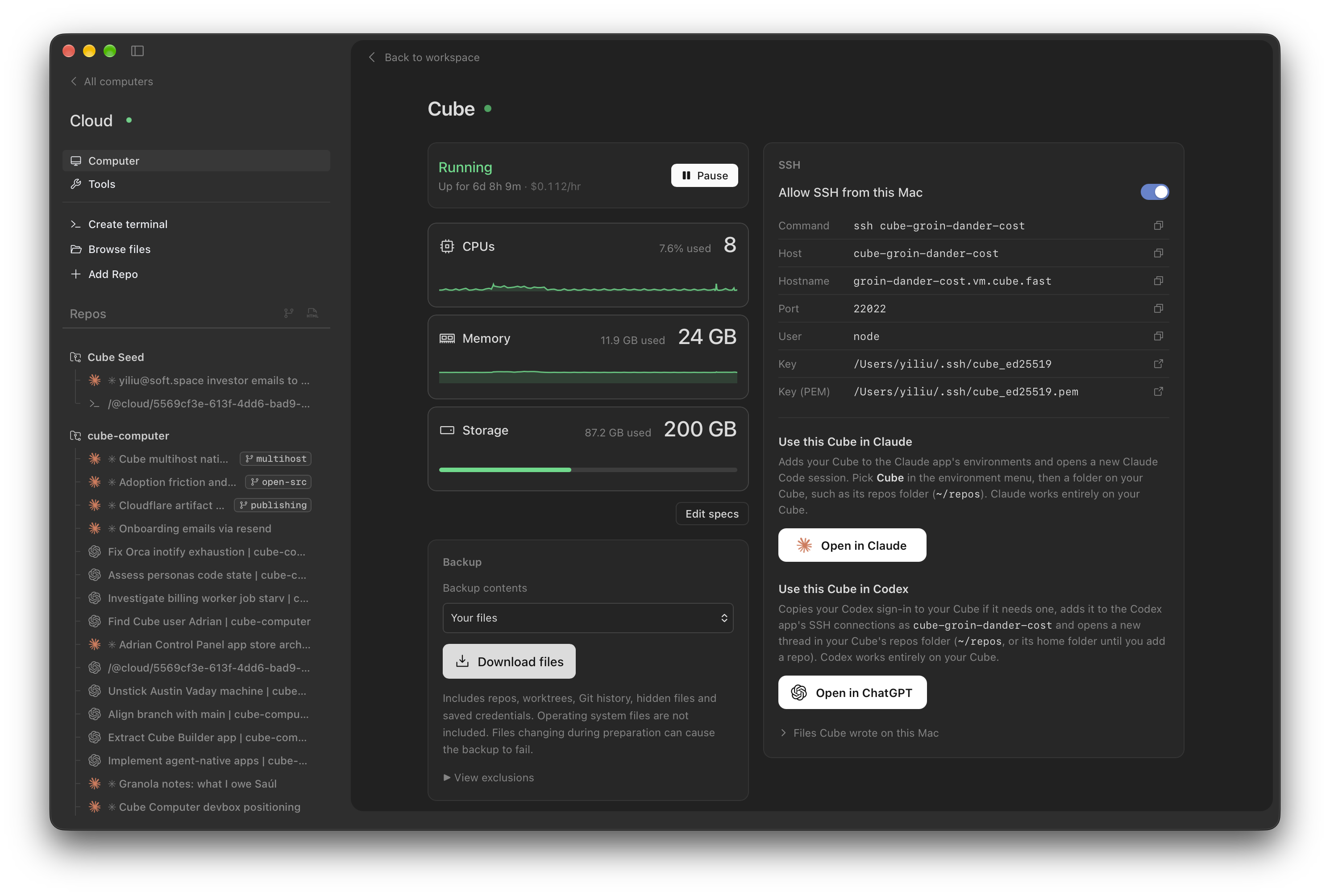Open yiliu@soft.space investor emails session
The image size is (1330, 896).
pos(208,380)
